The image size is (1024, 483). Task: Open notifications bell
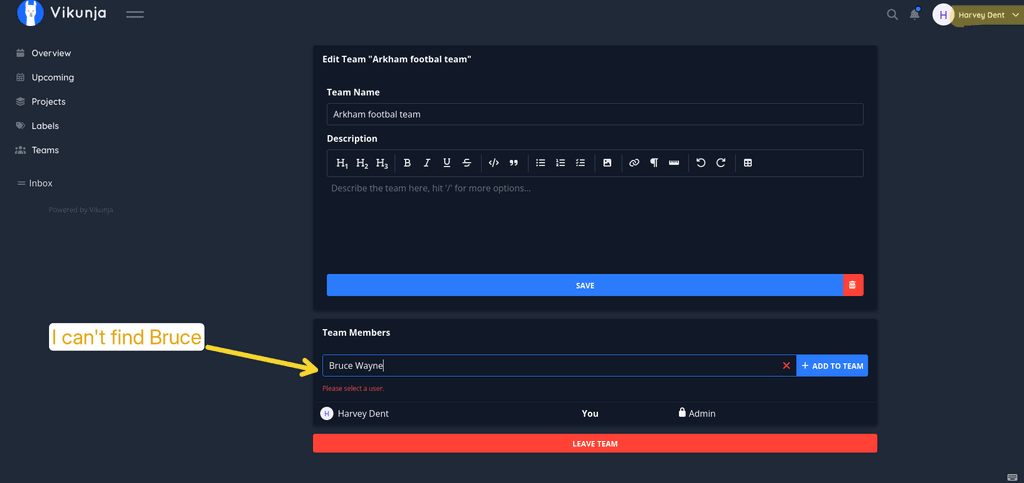[x=914, y=14]
